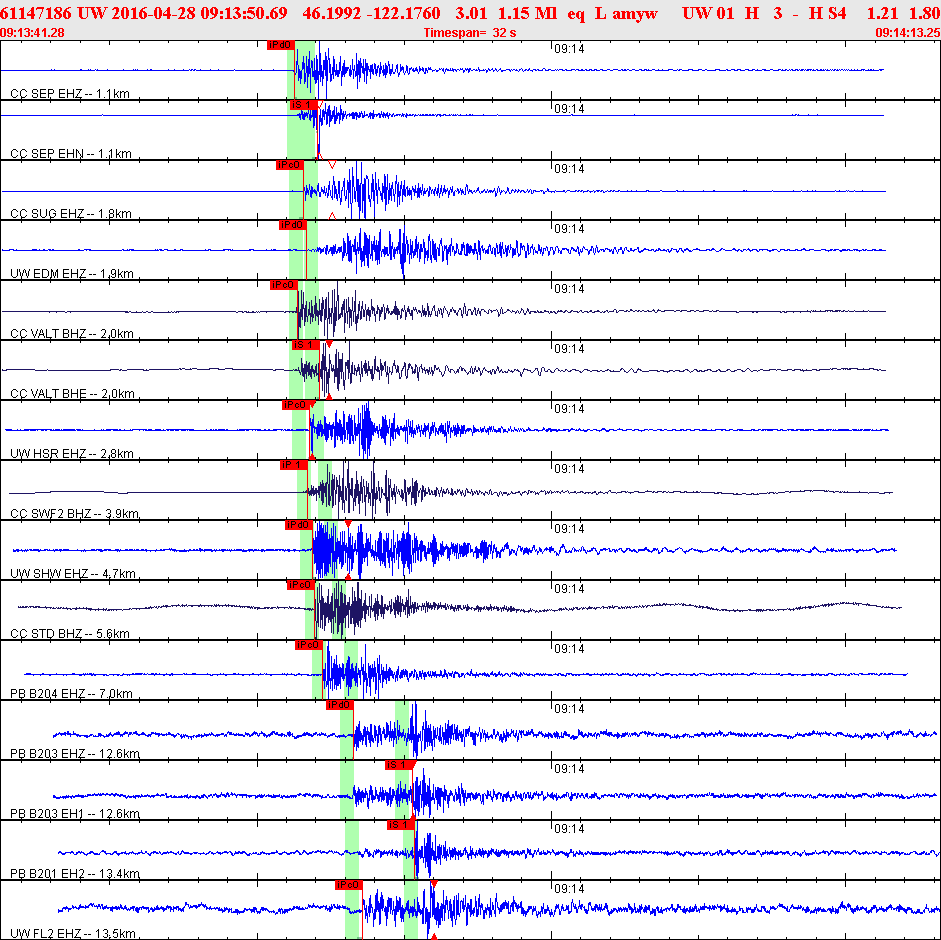Select the P pick flag on FL2 EHZ trace
The height and width of the screenshot is (940, 941).
(x=348, y=885)
